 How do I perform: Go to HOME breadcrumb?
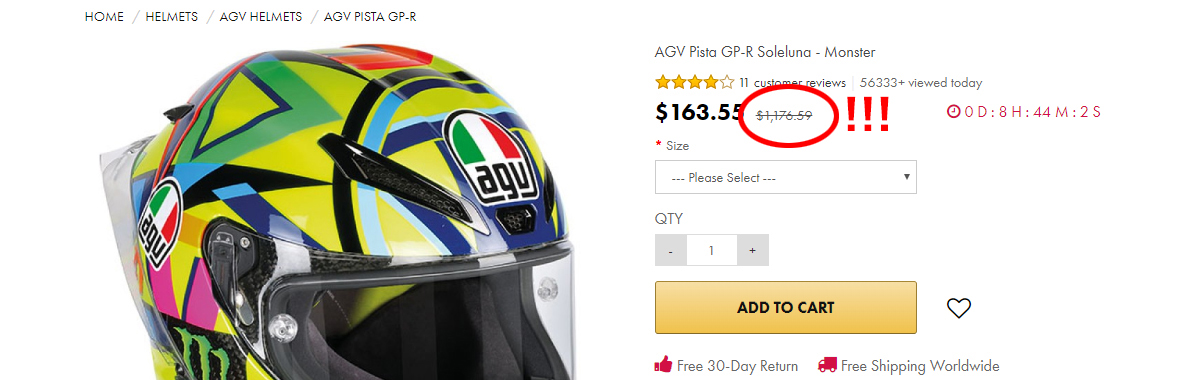(x=105, y=18)
